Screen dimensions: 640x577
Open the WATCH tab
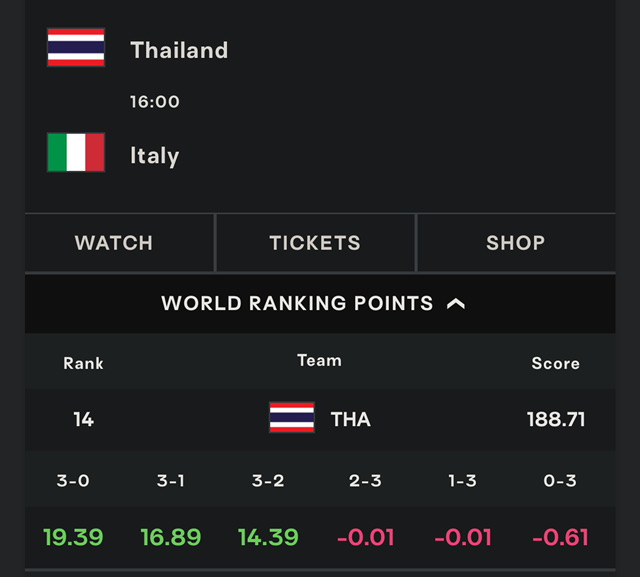[114, 243]
